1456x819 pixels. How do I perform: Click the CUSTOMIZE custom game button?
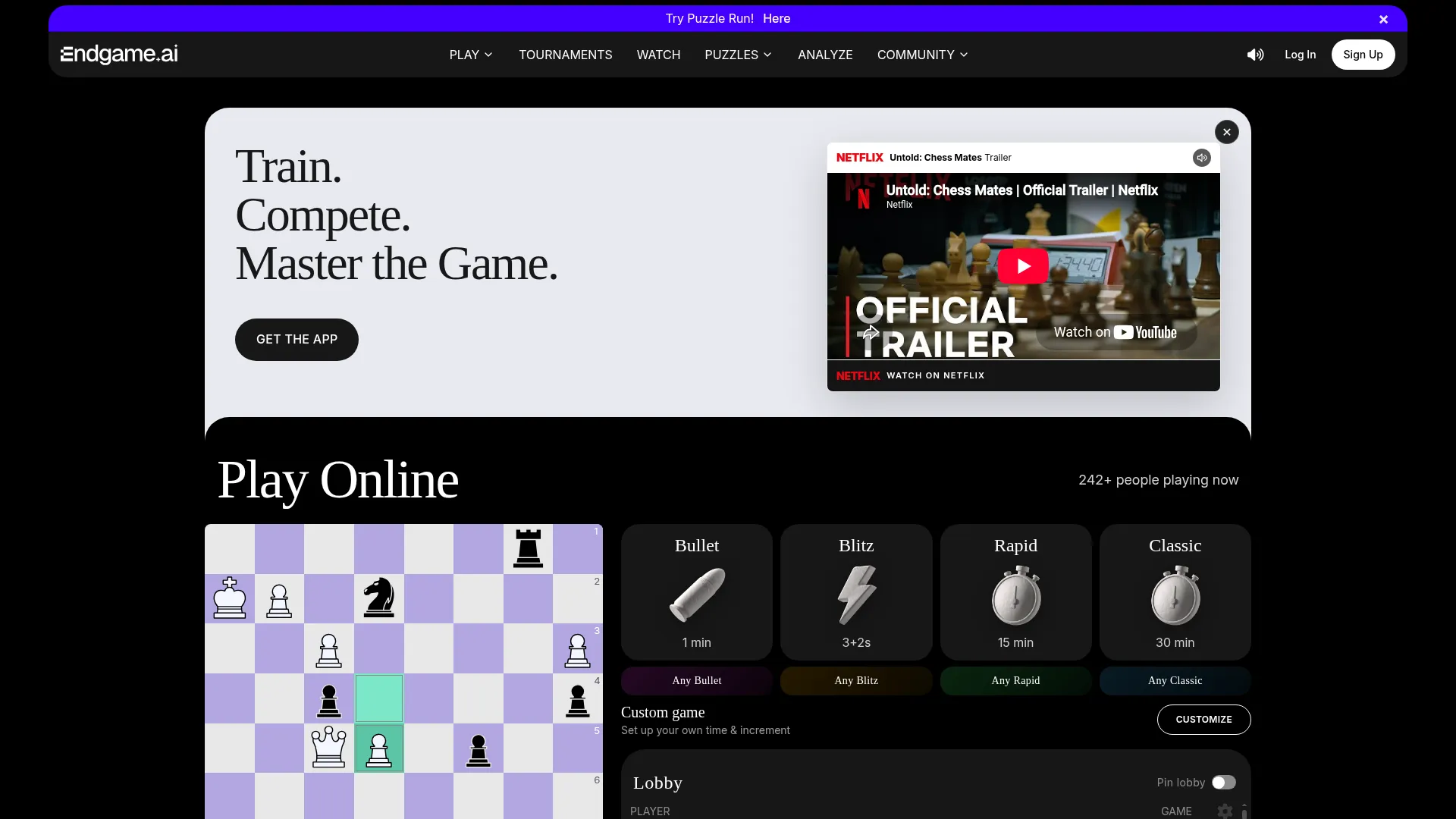click(1203, 720)
